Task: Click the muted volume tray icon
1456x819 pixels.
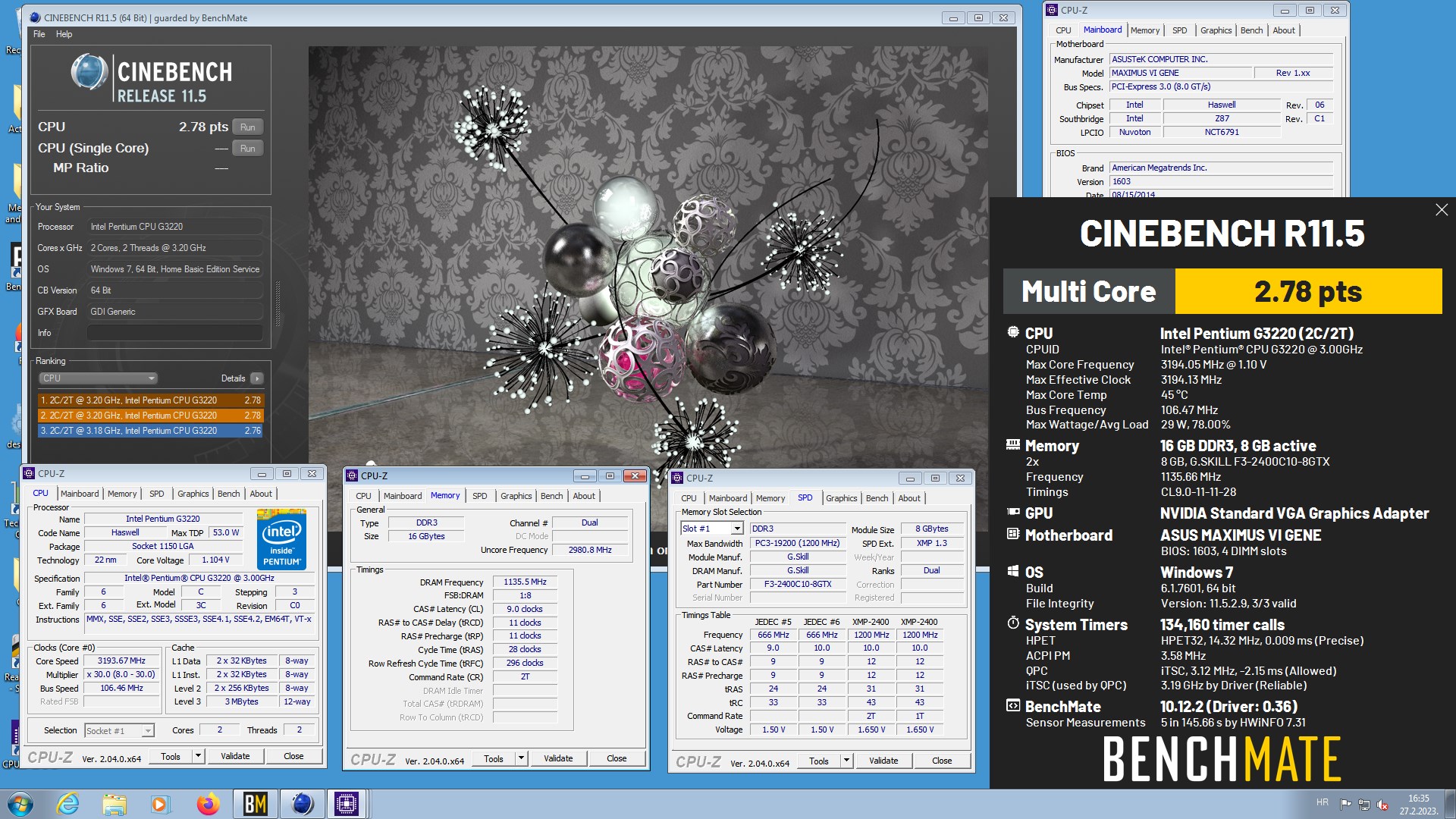Action: coord(1382,805)
